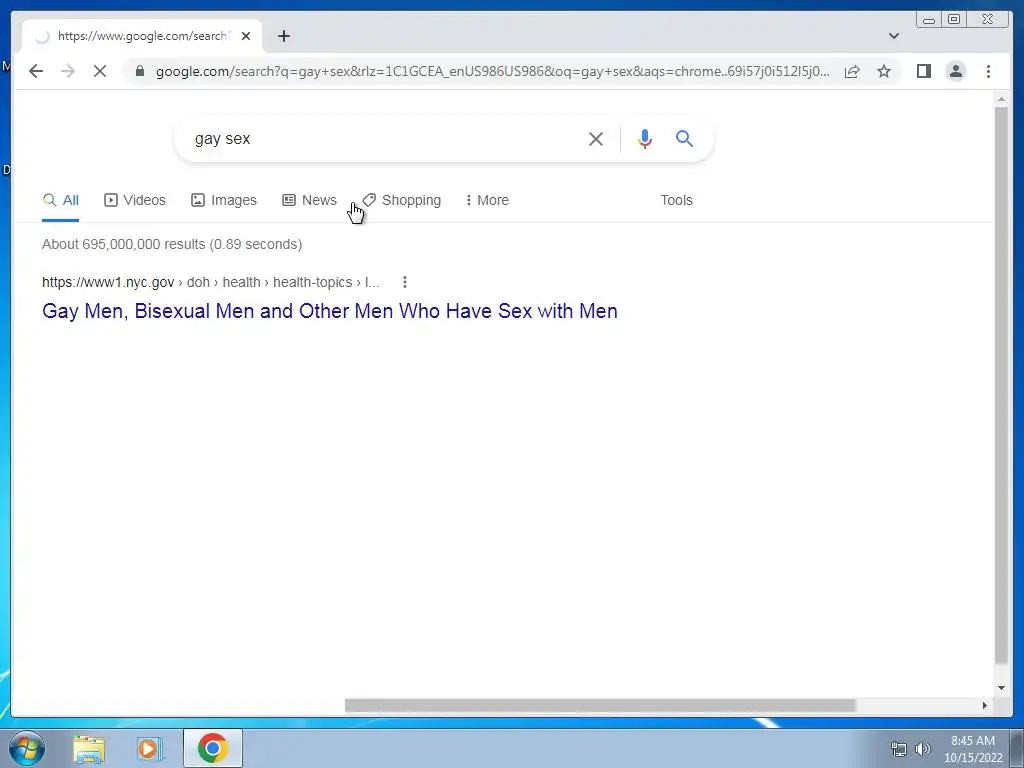Open result options for nyc.gov listing
The width and height of the screenshot is (1024, 768).
click(x=405, y=282)
